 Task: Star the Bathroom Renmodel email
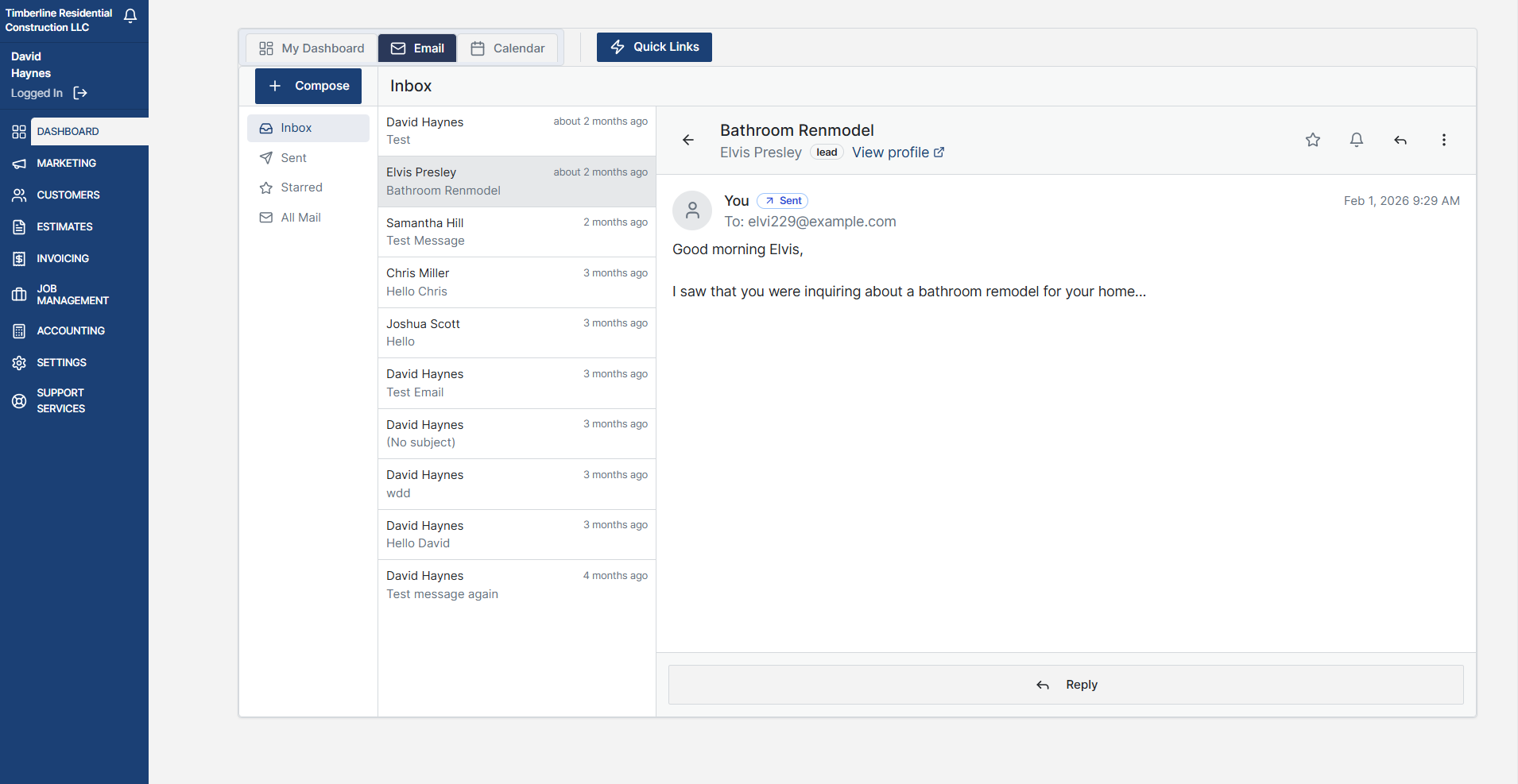(x=1313, y=140)
